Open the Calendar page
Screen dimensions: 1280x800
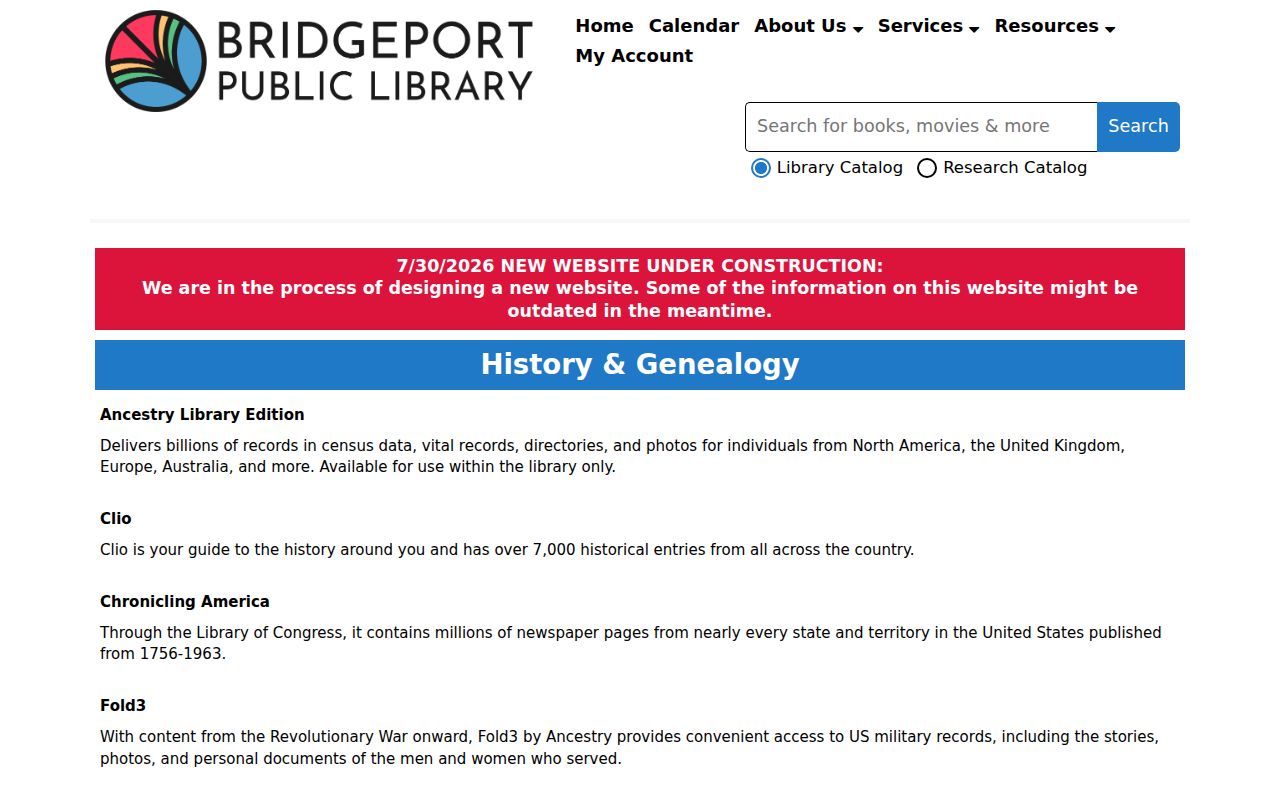[693, 26]
